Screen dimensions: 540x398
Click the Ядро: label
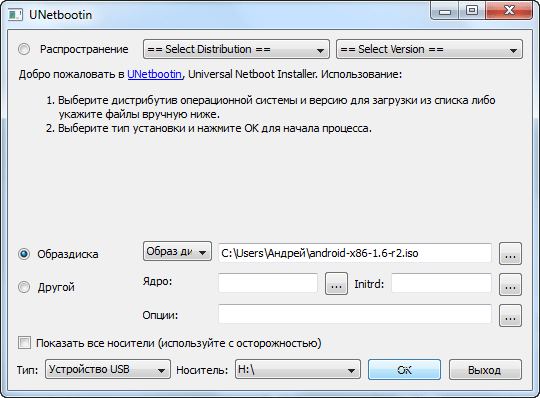(157, 281)
